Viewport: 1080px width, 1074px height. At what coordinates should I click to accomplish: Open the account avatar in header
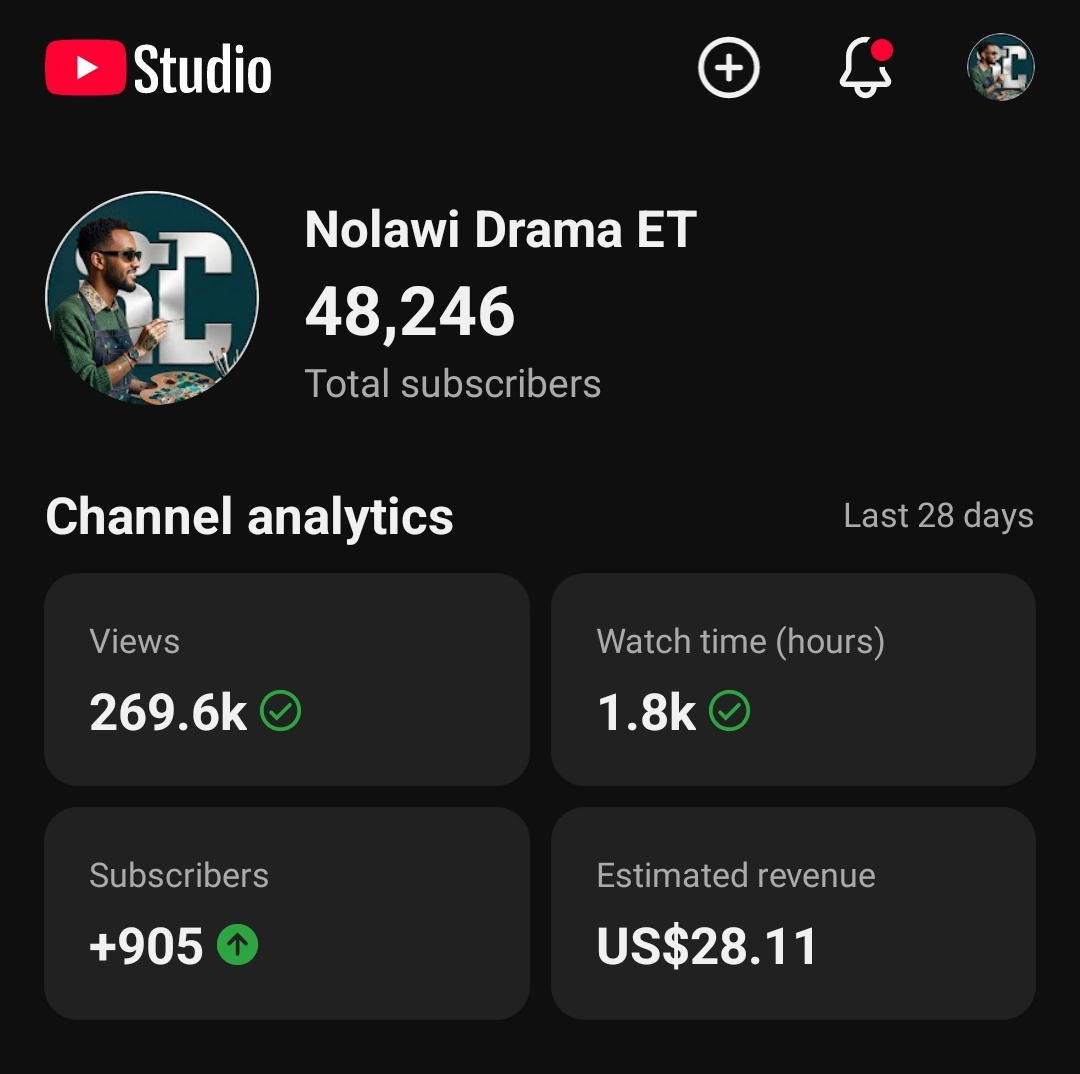pos(1001,67)
